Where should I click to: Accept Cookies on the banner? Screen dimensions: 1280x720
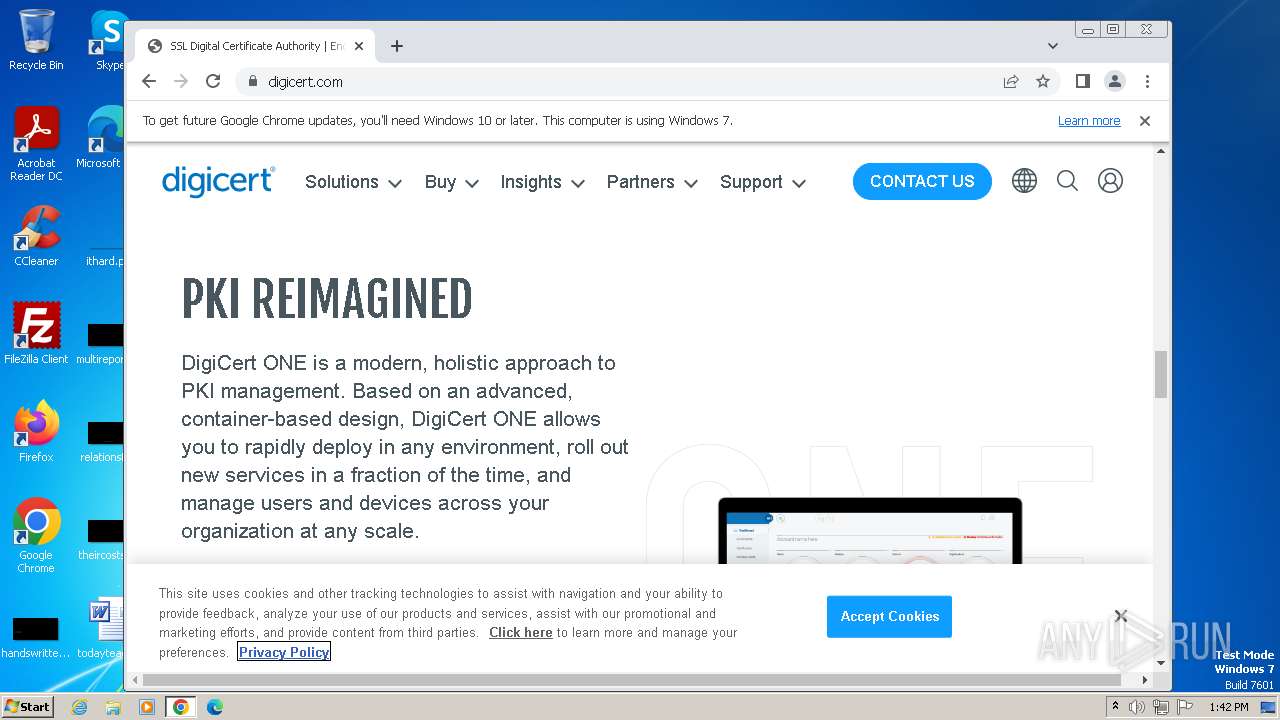tap(889, 616)
